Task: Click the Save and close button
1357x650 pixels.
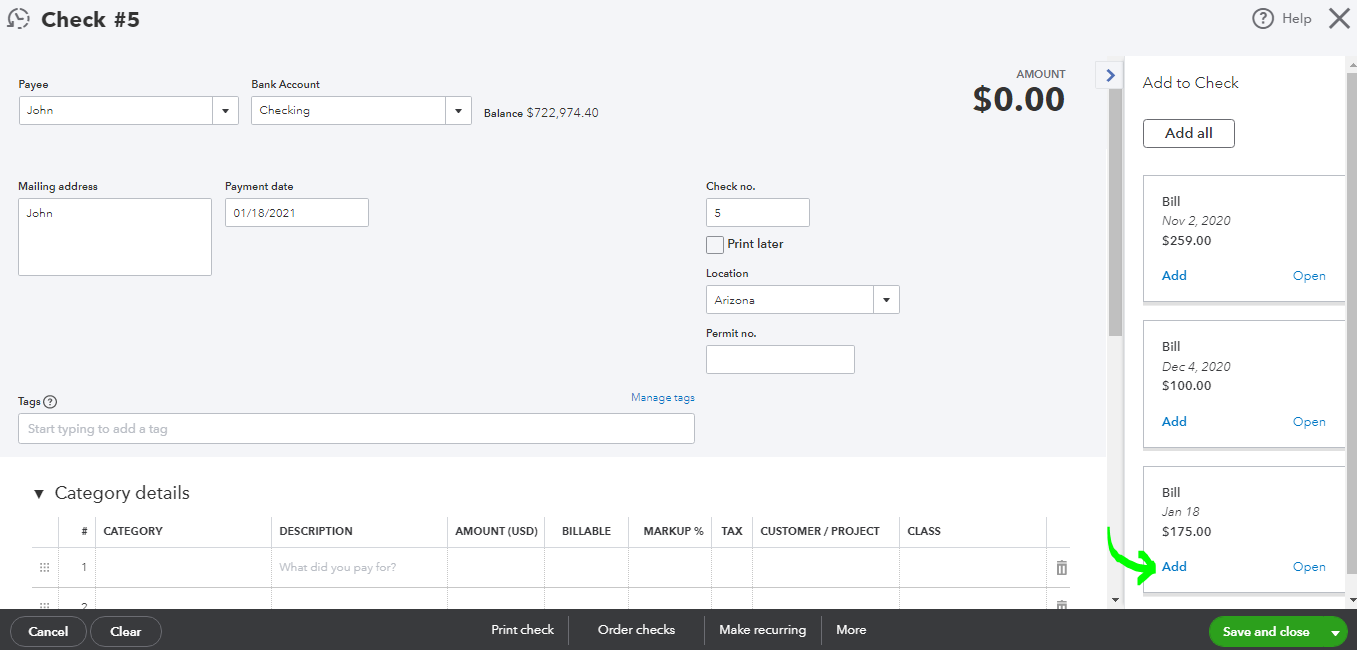Action: pos(1266,632)
